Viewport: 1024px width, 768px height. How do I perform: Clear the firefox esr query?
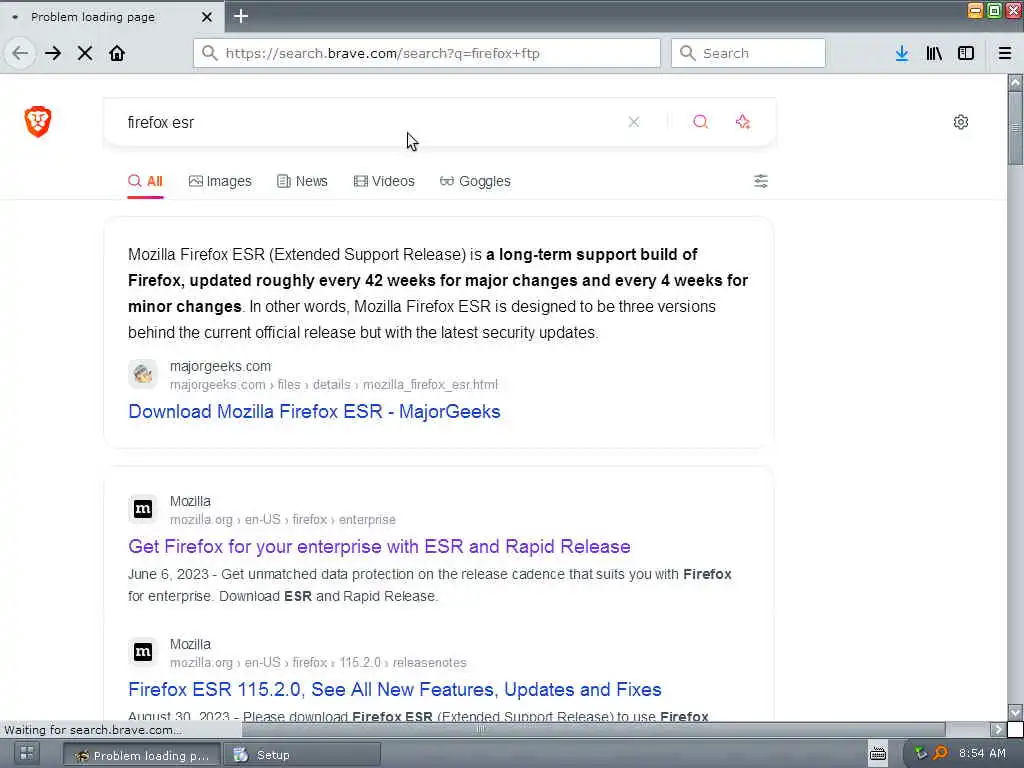[633, 122]
